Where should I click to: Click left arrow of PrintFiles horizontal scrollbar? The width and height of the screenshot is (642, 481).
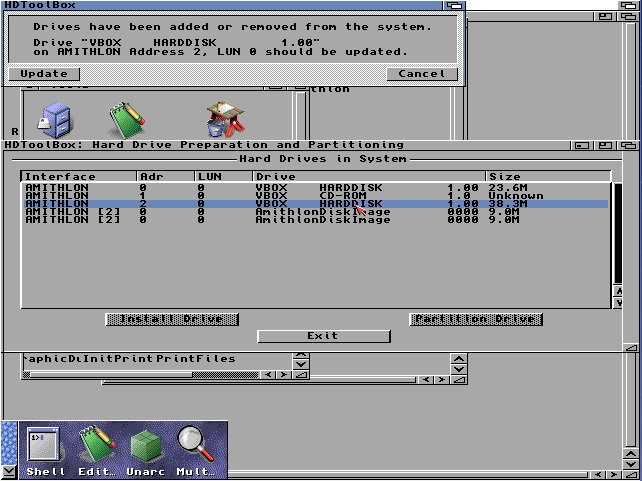[x=268, y=375]
